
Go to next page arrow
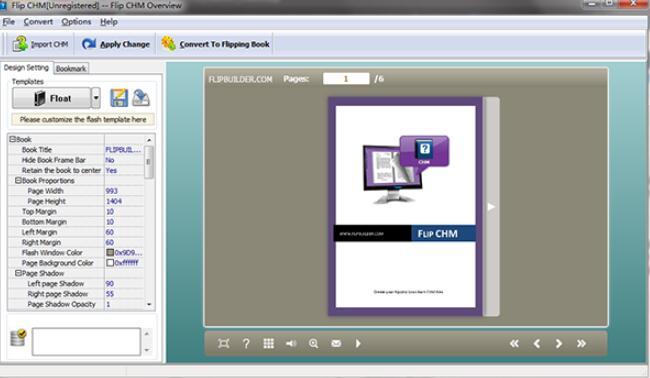[559, 343]
